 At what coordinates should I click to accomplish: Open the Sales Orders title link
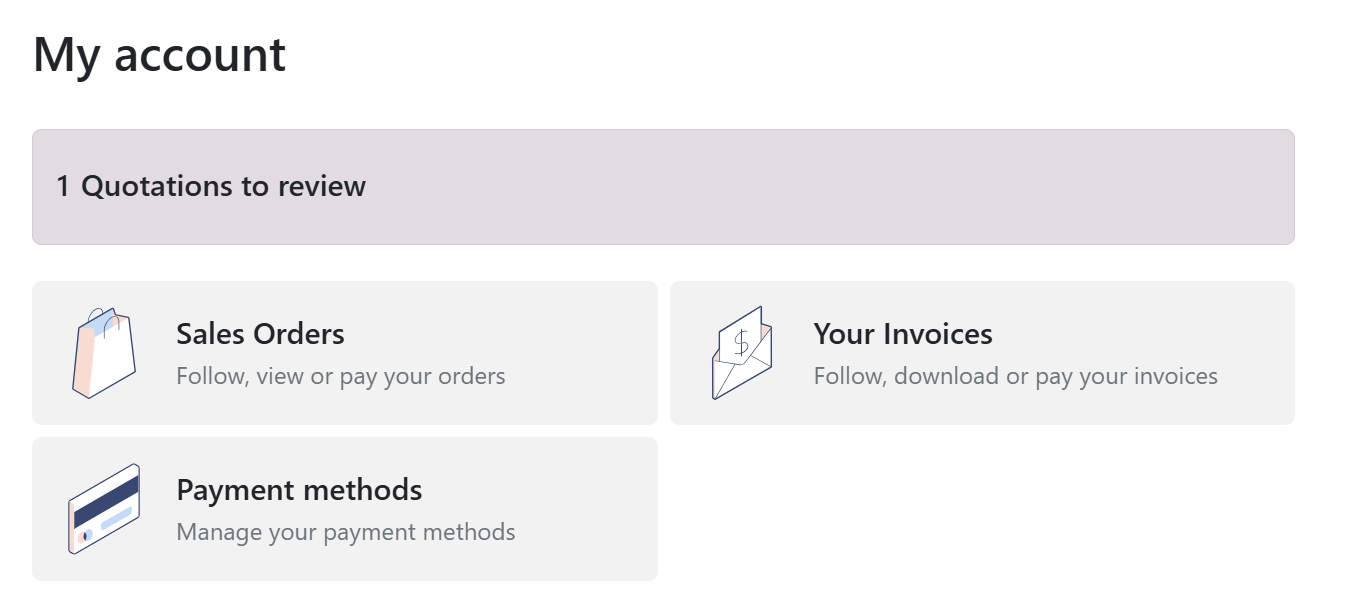(260, 334)
